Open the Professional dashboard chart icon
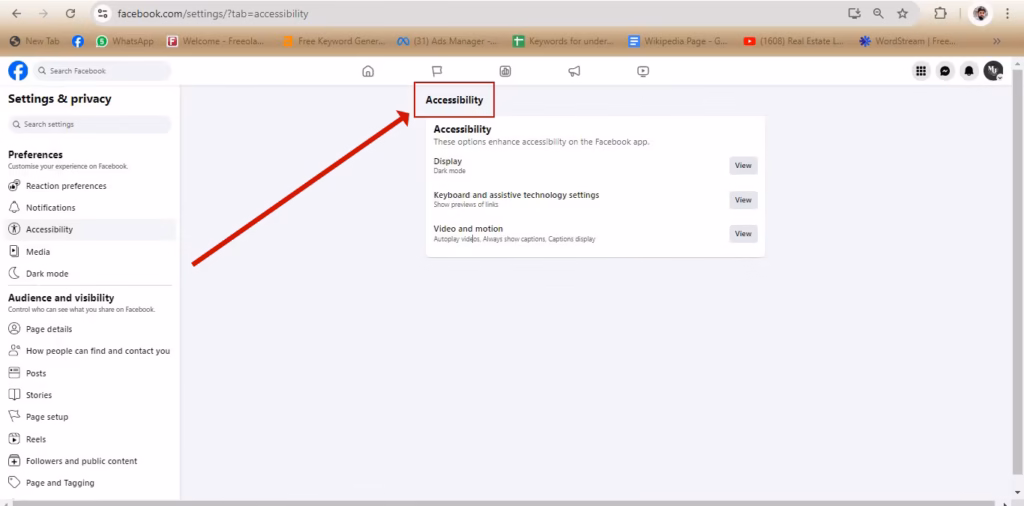Image resolution: width=1024 pixels, height=506 pixels. pyautogui.click(x=505, y=71)
